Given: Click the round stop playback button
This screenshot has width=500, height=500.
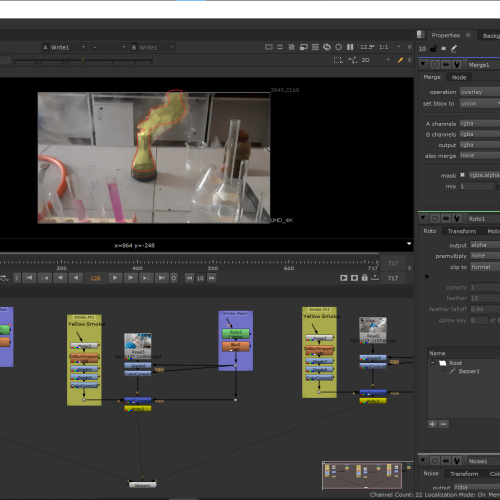Looking at the screenshot, I should [x=174, y=278].
